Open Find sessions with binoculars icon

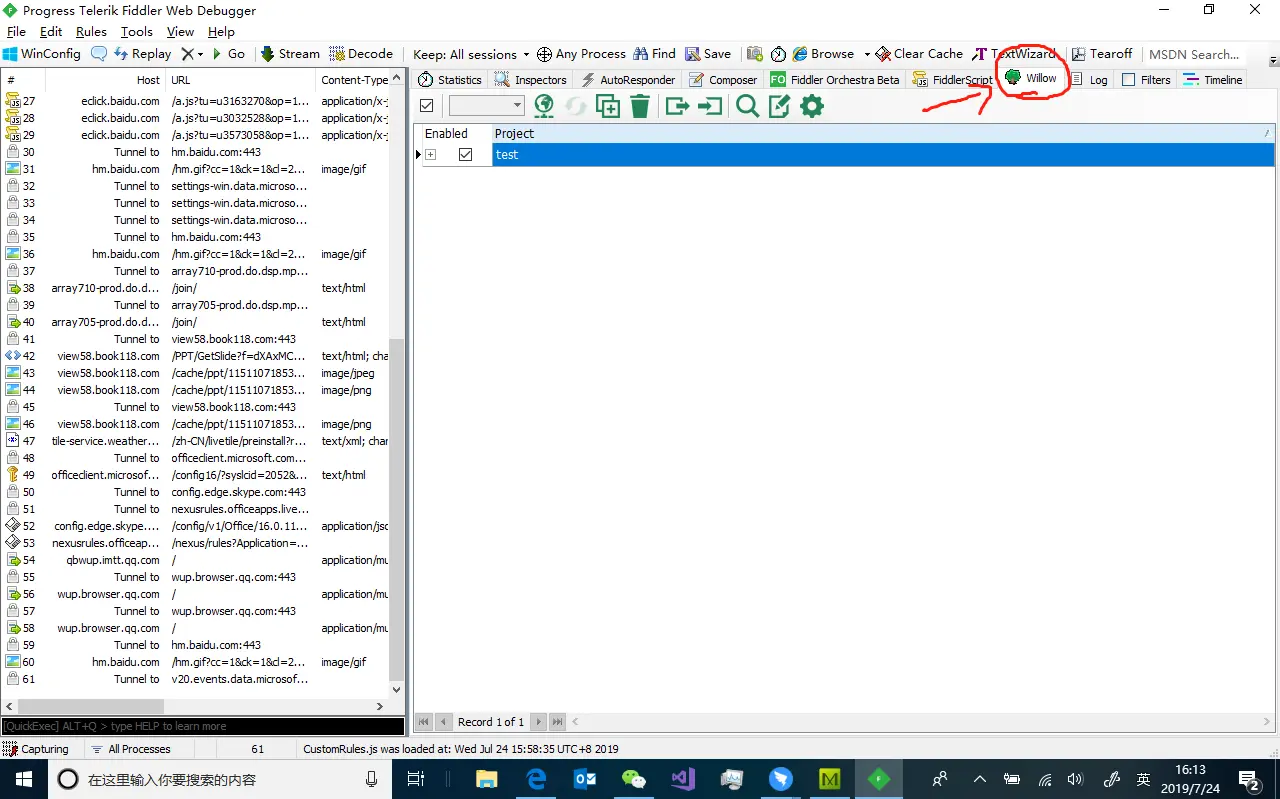(654, 54)
